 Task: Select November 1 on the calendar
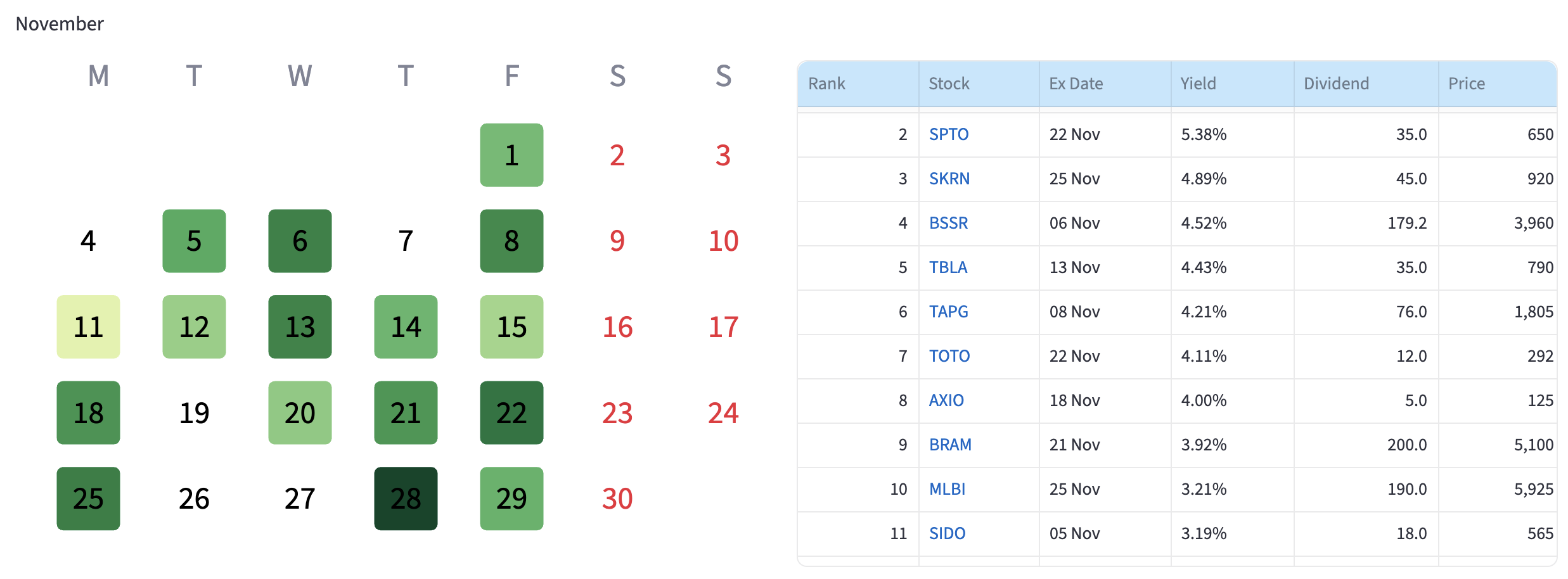coord(511,155)
